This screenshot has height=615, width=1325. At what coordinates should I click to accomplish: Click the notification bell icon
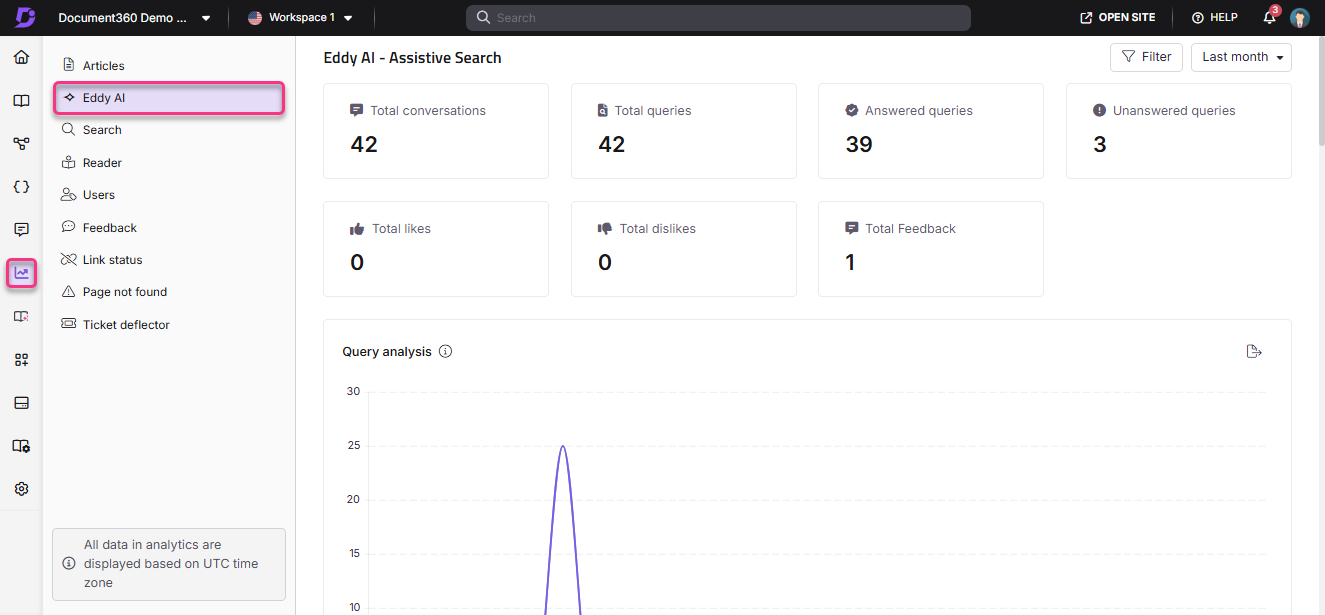click(1268, 17)
